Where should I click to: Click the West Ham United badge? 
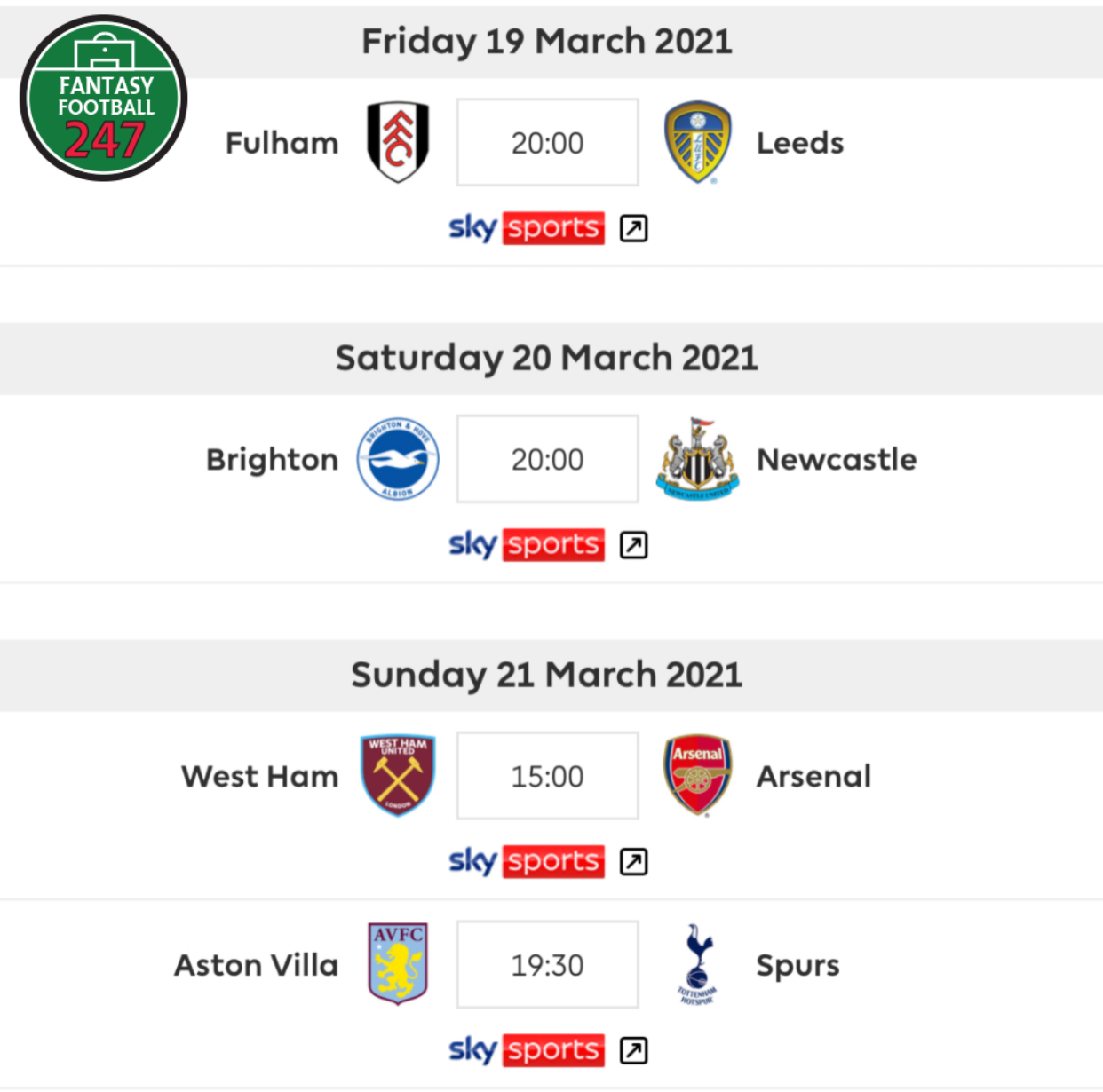(x=397, y=775)
